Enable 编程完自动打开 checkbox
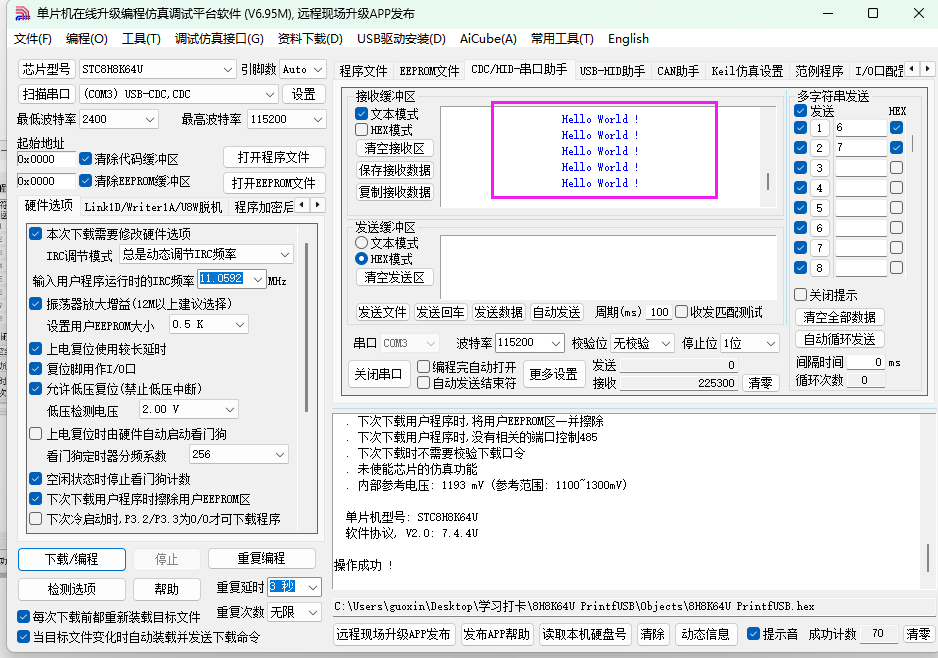This screenshot has height=658, width=938. [x=424, y=366]
